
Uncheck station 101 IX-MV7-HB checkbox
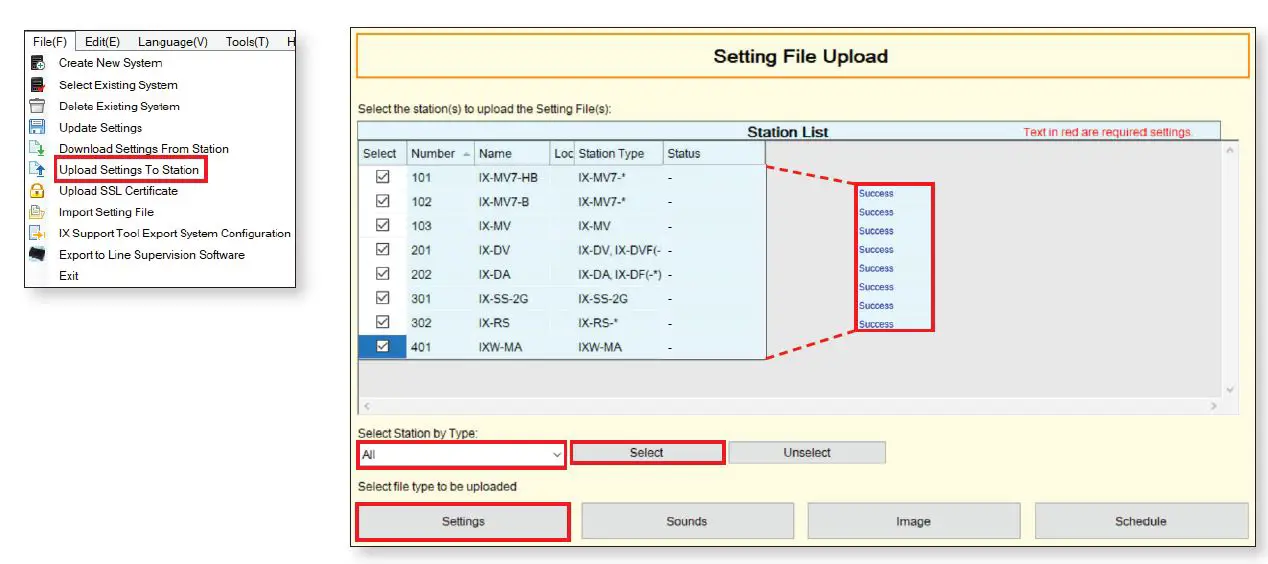pyautogui.click(x=382, y=177)
